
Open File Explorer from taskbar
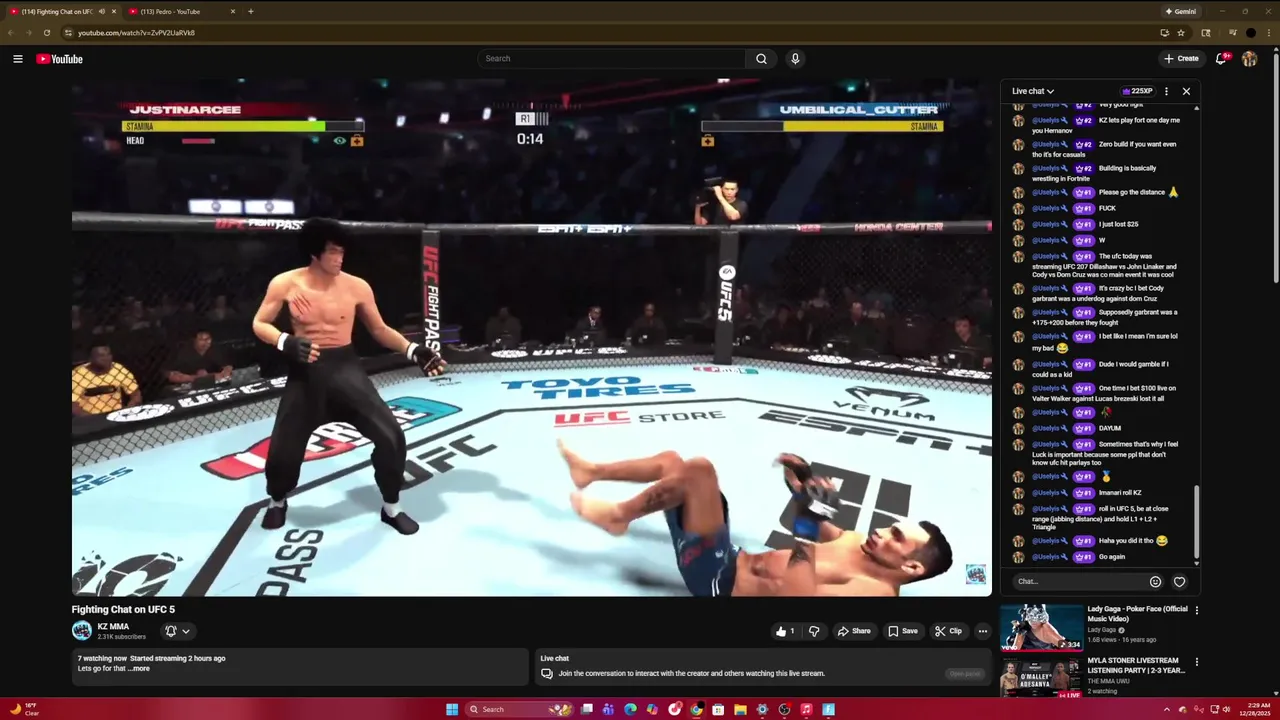740,710
